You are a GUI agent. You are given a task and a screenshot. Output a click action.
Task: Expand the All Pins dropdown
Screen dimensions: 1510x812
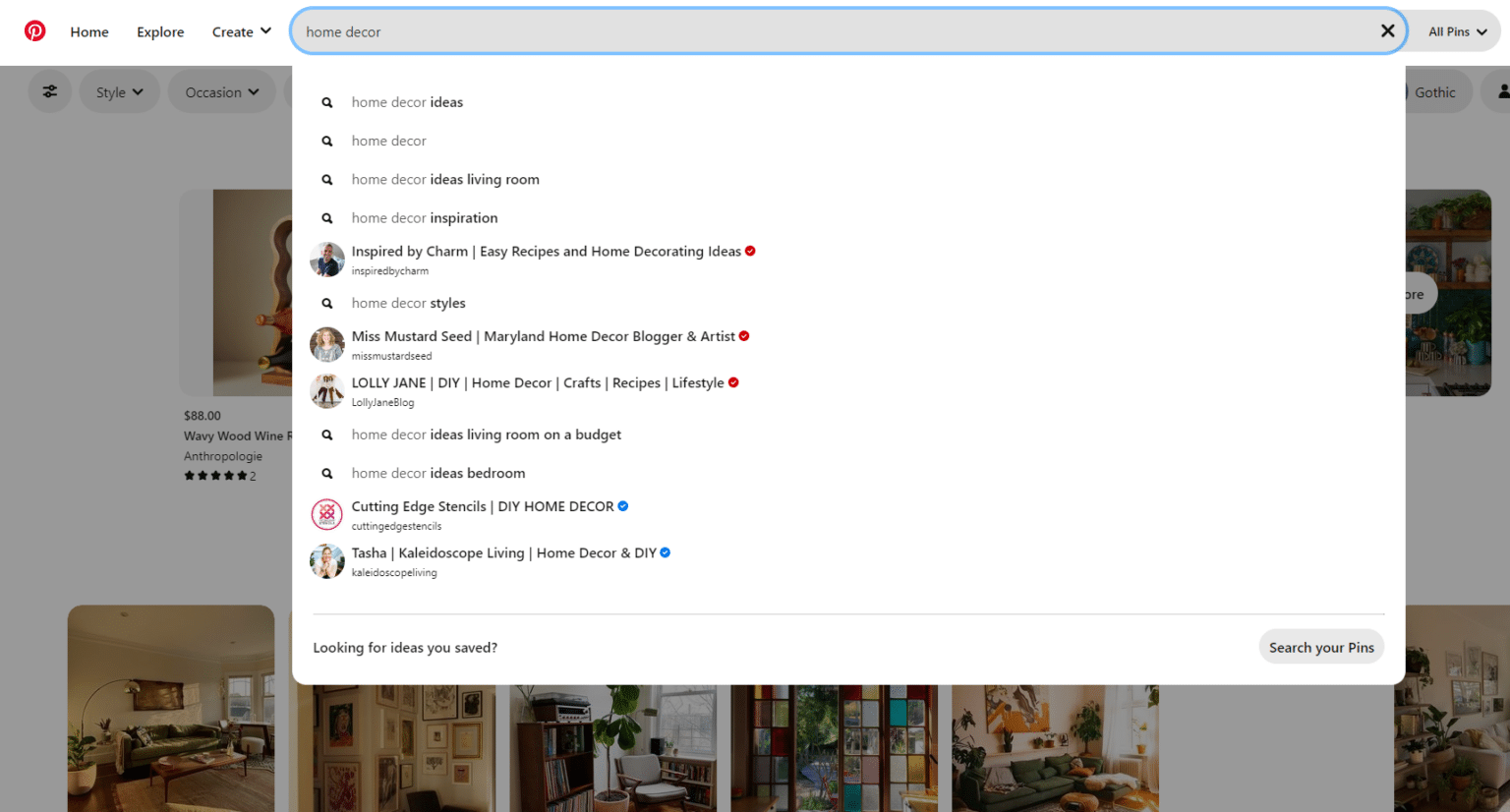tap(1455, 30)
